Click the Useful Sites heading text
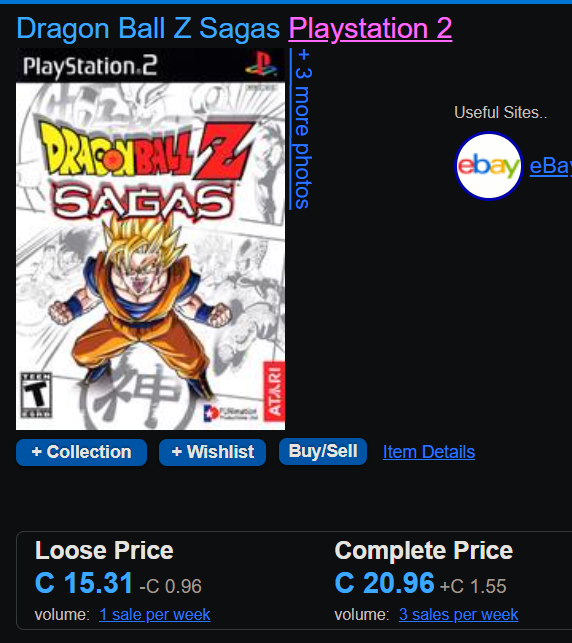This screenshot has height=643, width=572. point(501,112)
